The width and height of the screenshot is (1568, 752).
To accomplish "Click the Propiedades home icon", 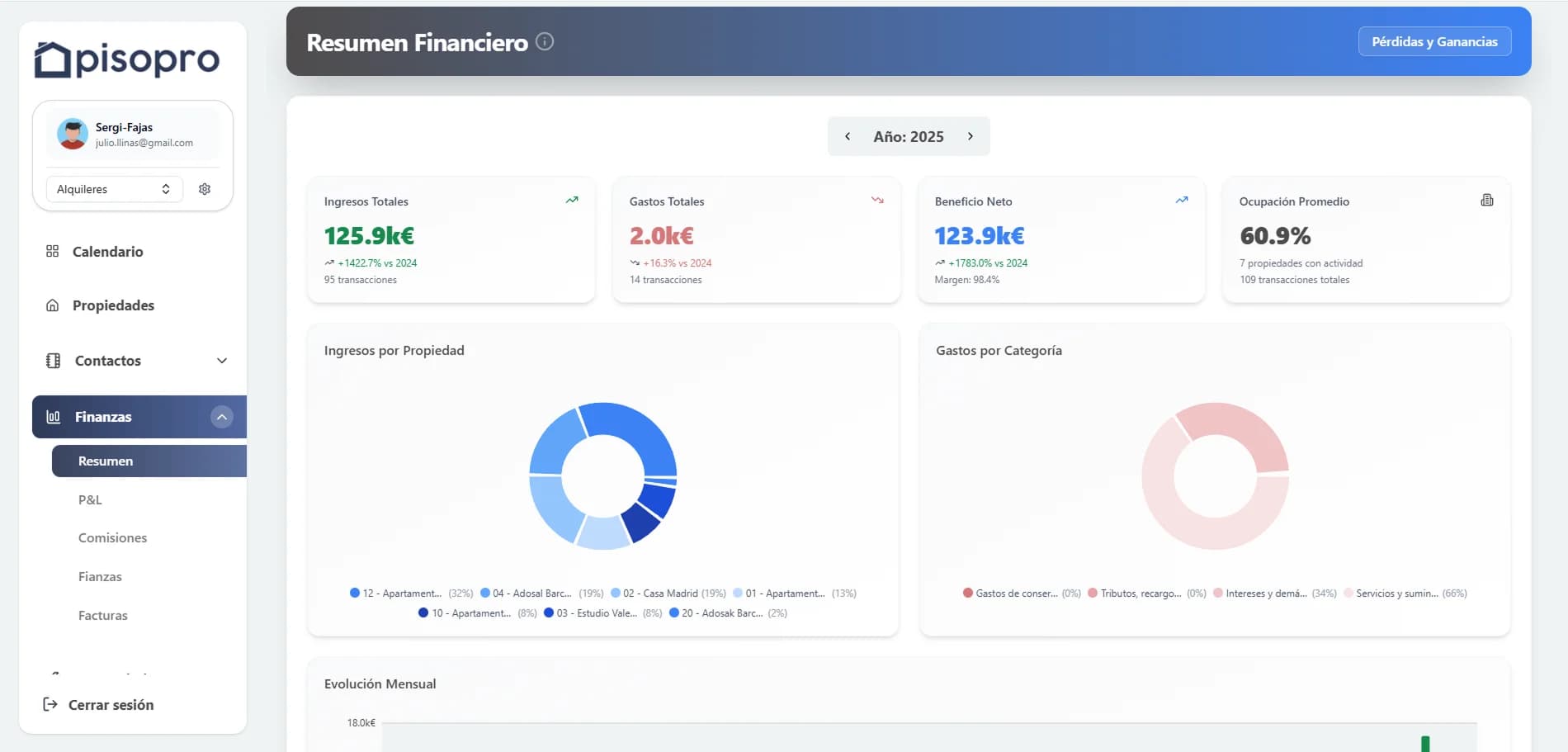I will tap(52, 305).
